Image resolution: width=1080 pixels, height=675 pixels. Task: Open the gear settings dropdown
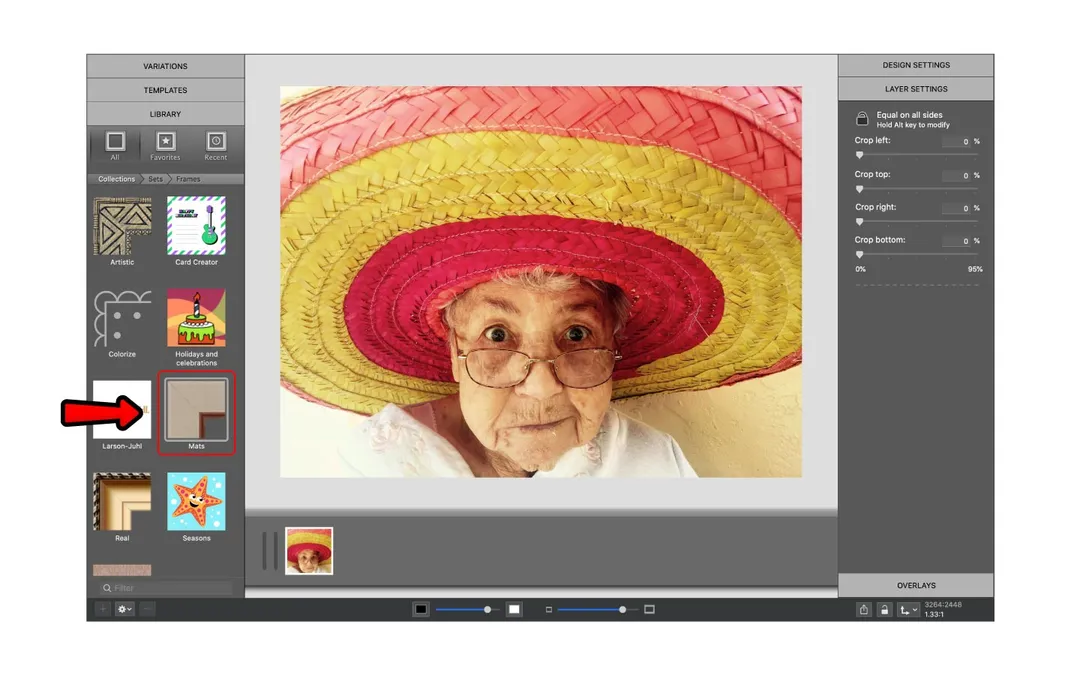coord(125,609)
